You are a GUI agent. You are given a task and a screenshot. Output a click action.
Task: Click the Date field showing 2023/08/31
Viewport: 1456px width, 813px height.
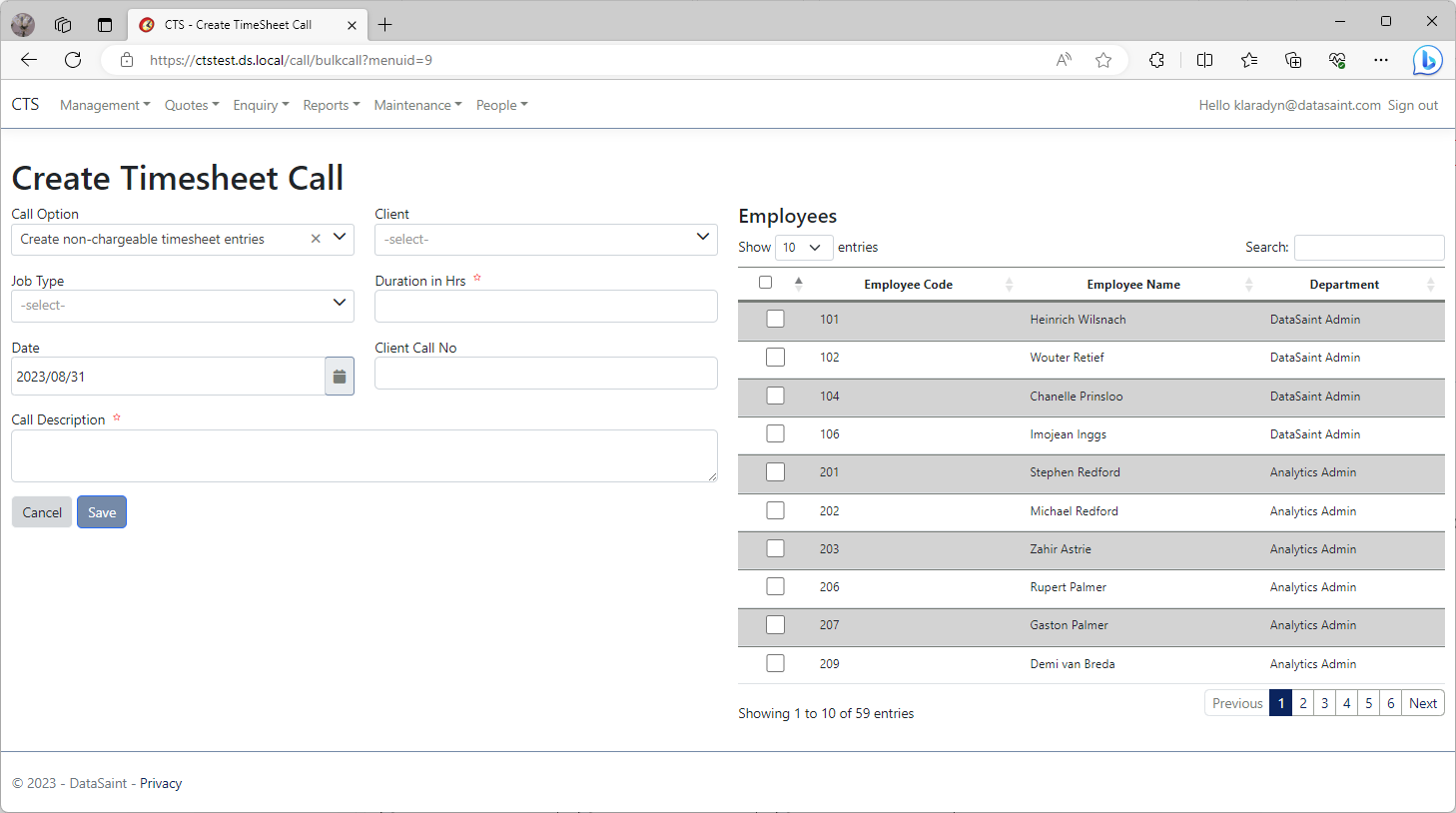(x=168, y=377)
